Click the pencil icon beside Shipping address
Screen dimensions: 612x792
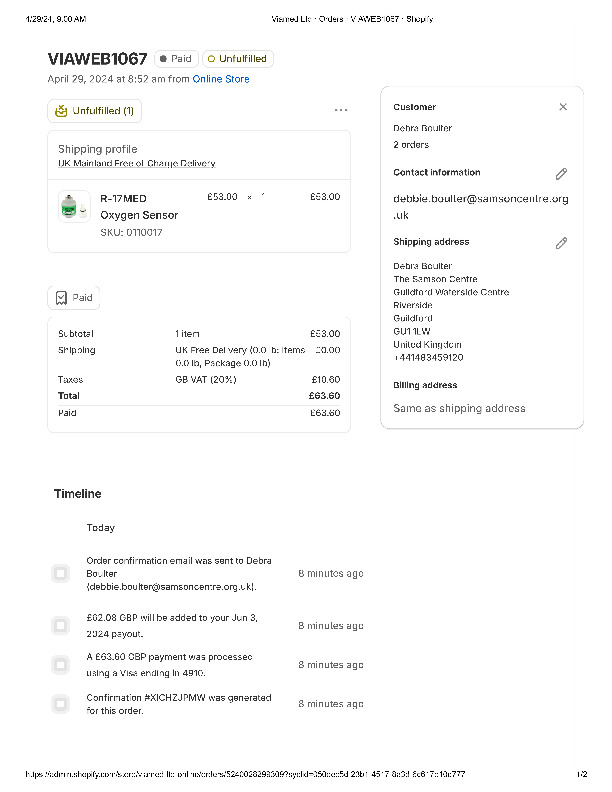[561, 243]
